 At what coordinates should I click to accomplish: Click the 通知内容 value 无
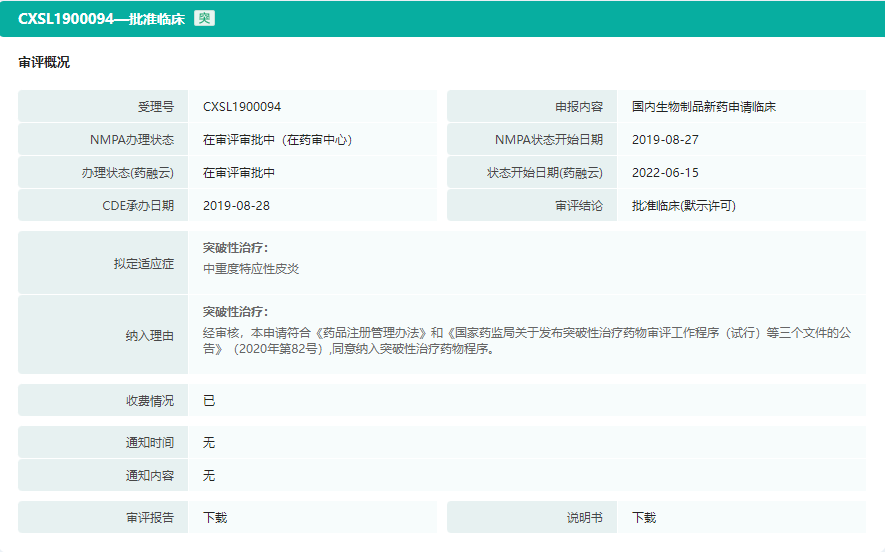[209, 476]
